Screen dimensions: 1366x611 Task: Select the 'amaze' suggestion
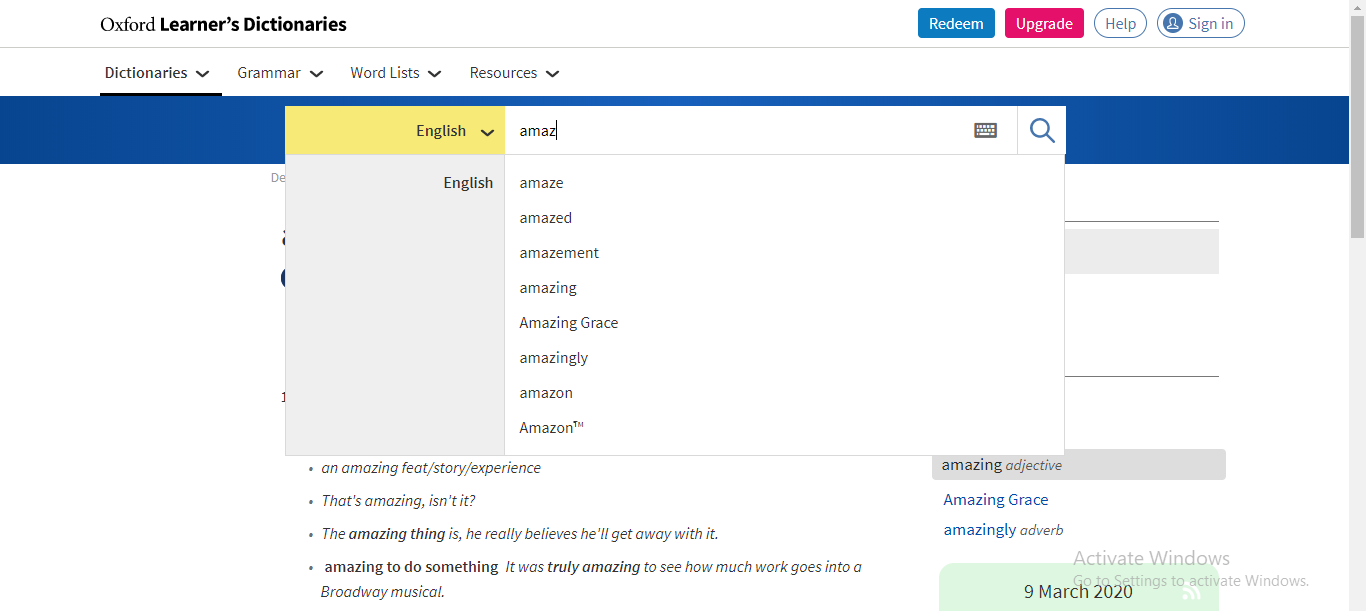(541, 183)
